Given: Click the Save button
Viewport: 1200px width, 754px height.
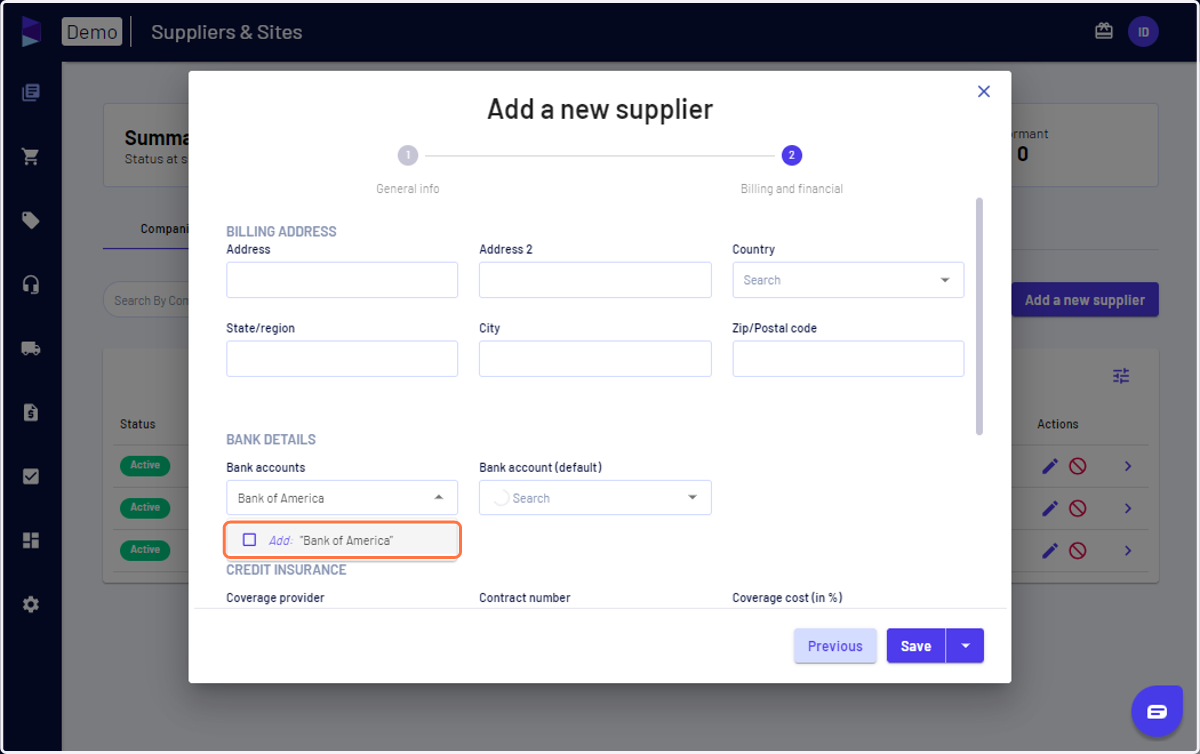Looking at the screenshot, I should (x=916, y=646).
